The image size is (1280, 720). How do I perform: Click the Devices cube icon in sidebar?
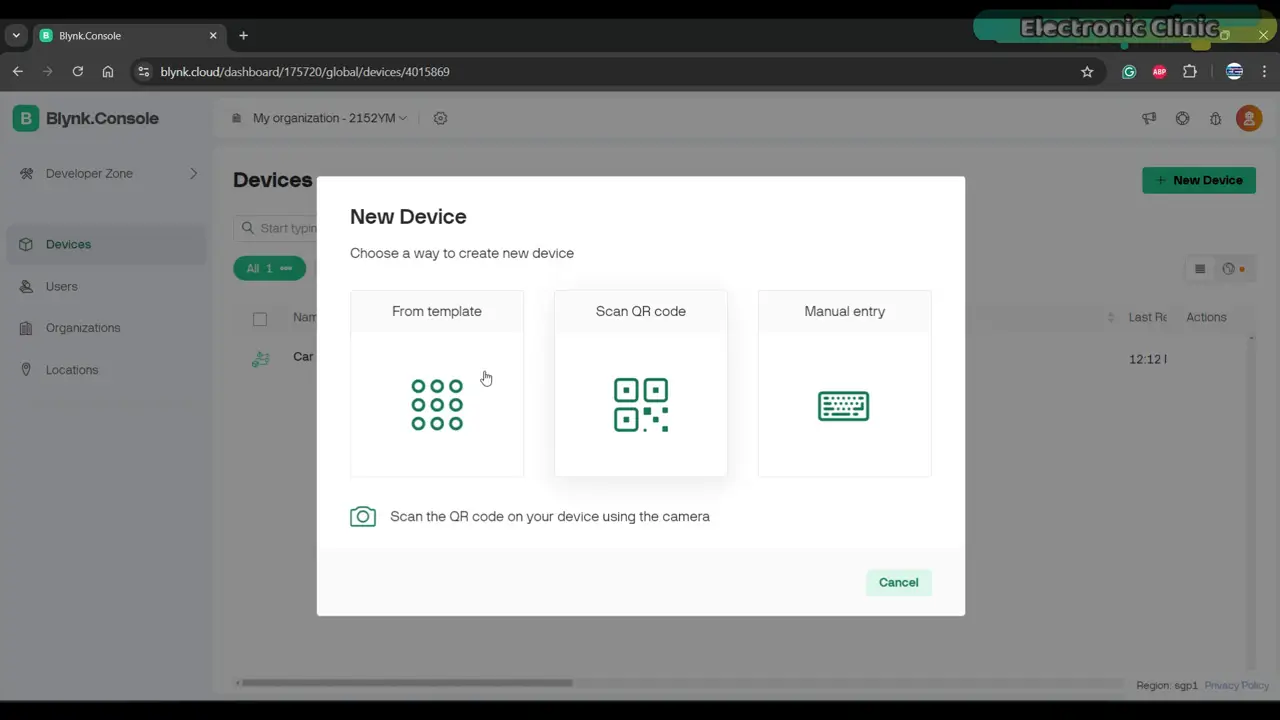(x=26, y=244)
